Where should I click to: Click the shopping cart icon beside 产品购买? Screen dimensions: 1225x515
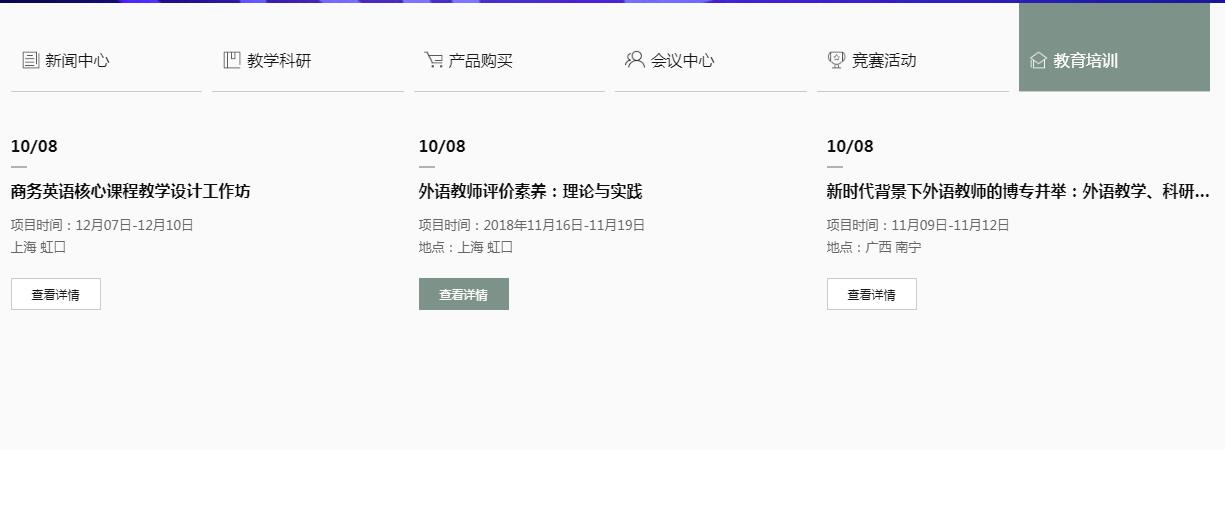point(434,60)
